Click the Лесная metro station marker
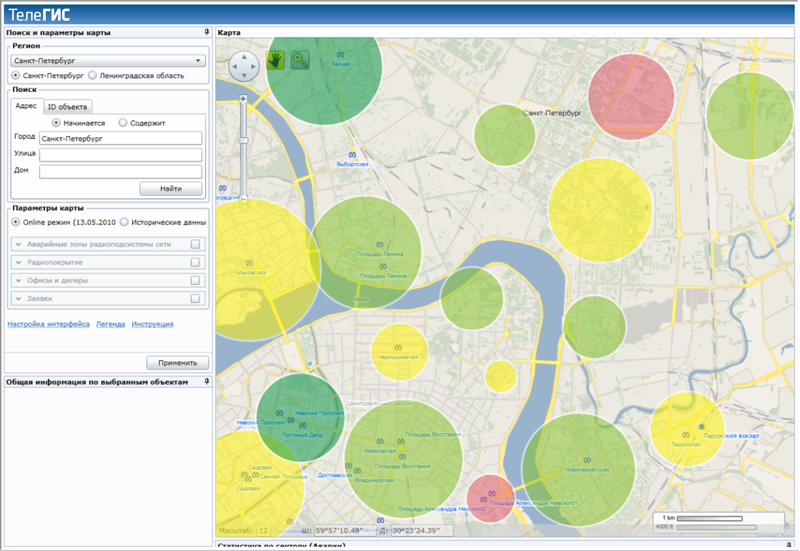The width and height of the screenshot is (800, 551). (x=340, y=55)
